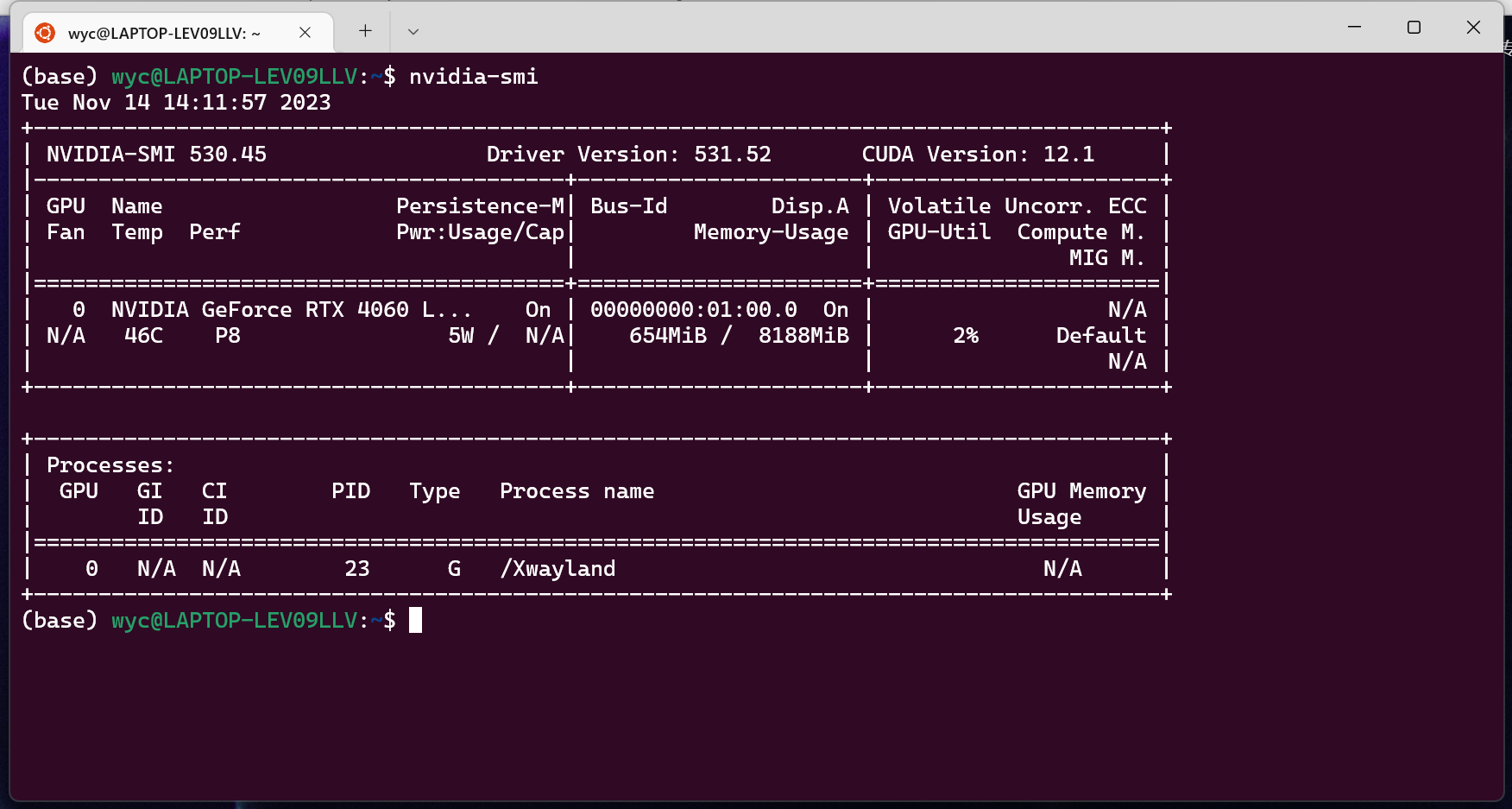
Task: Close the terminal window
Action: pyautogui.click(x=1473, y=28)
